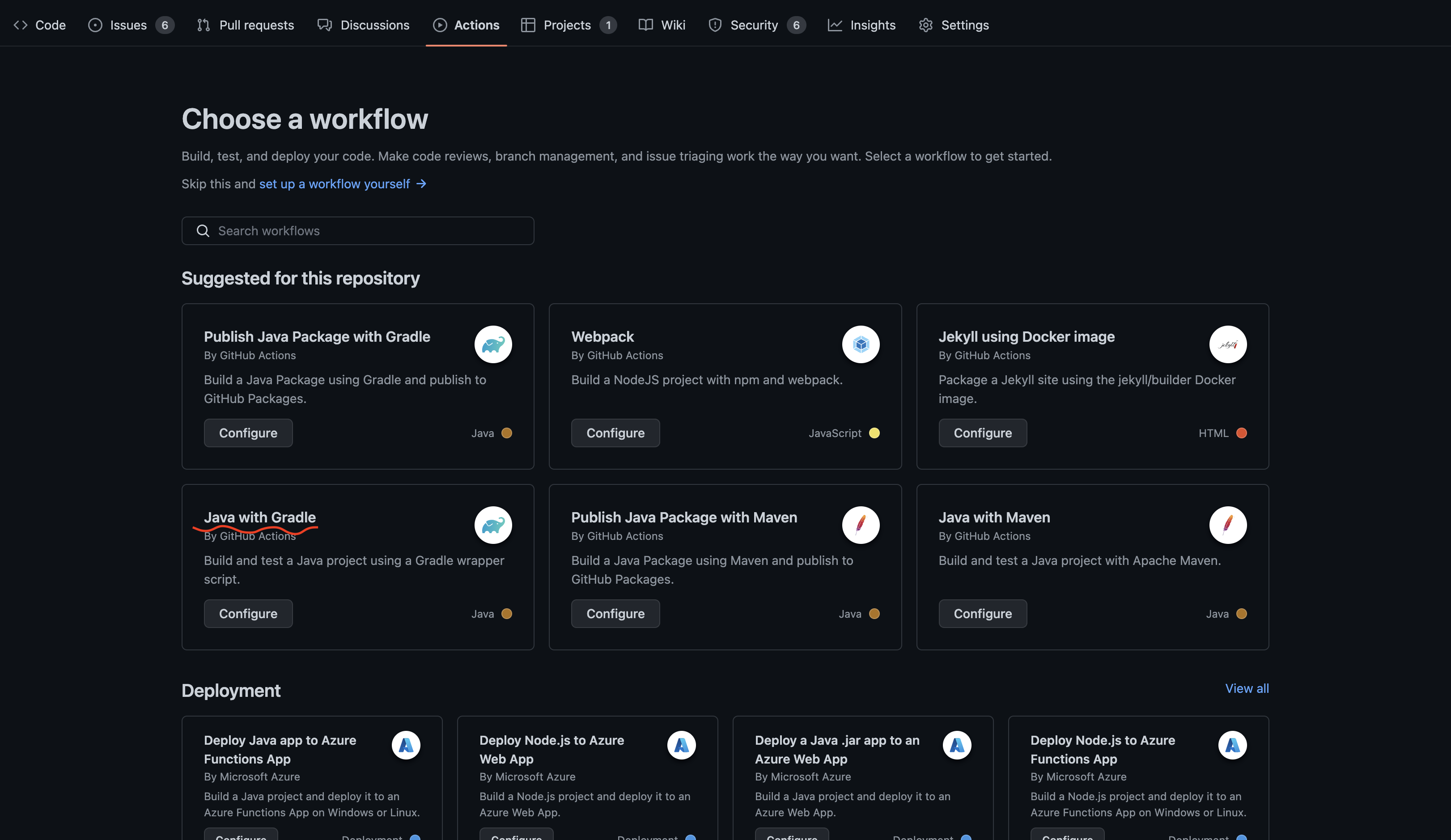Click the HTML language label
This screenshot has height=840, width=1451.
point(1214,433)
